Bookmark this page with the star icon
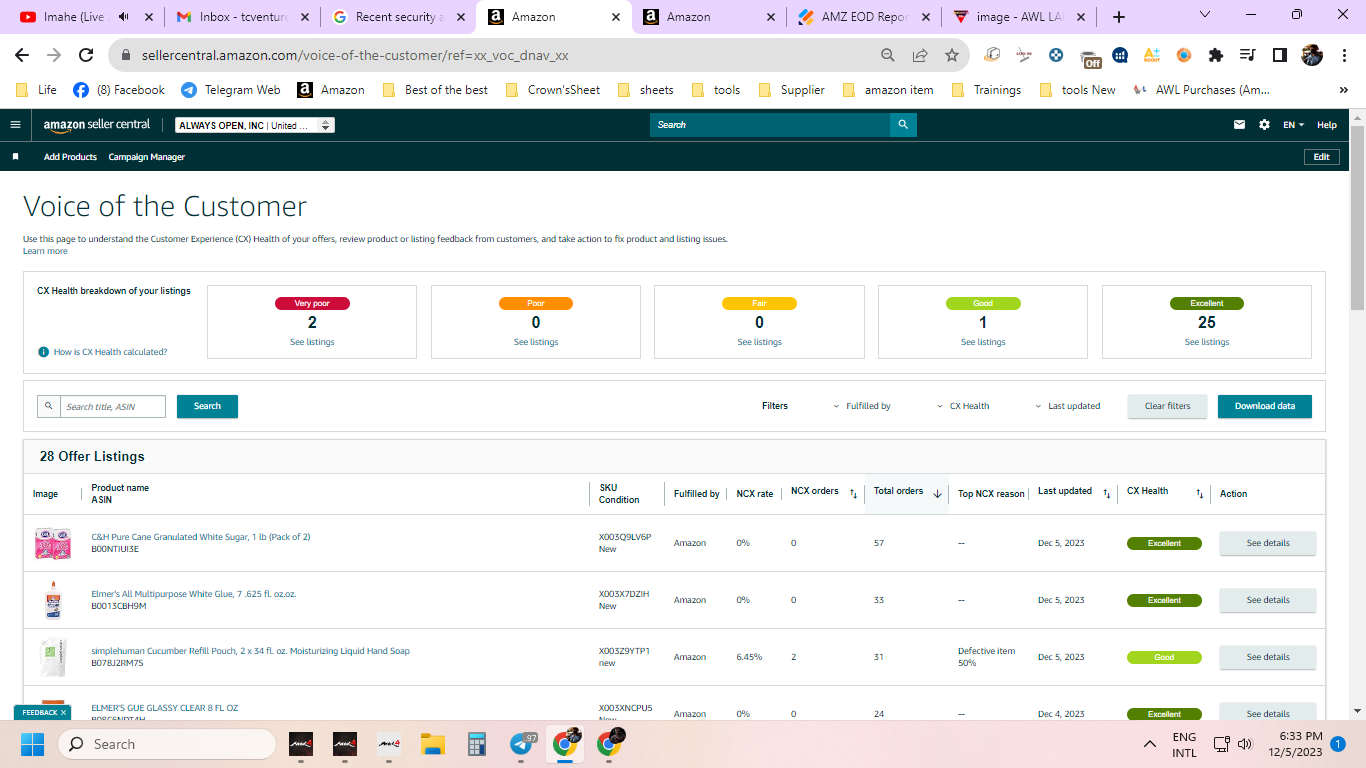Screen dimensions: 1366x768 click(952, 56)
